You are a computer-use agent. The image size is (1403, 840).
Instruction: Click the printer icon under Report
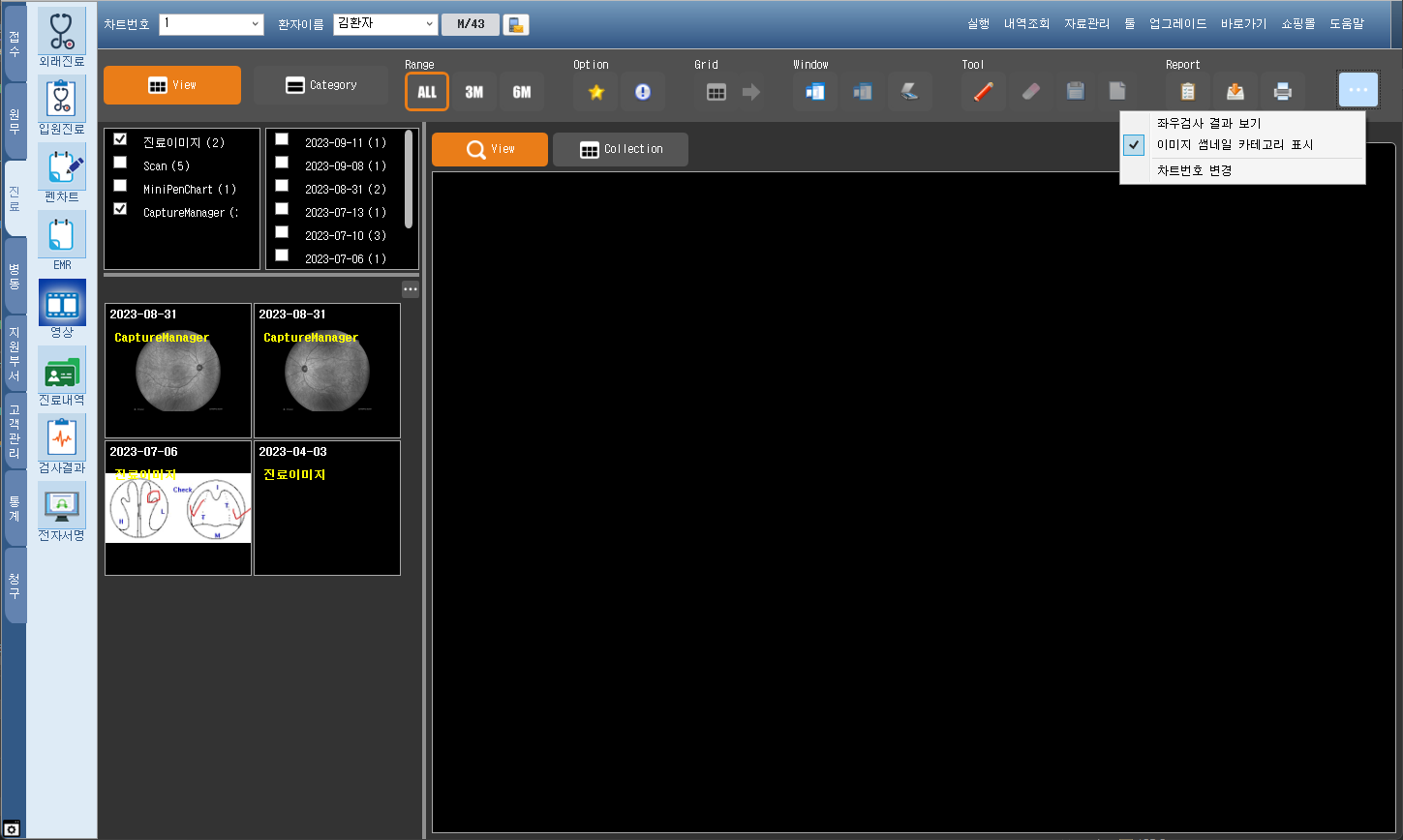coord(1283,92)
